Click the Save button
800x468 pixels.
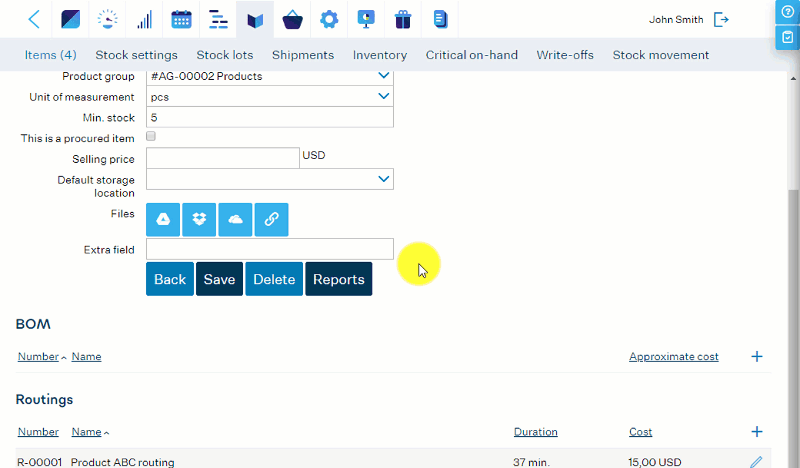(219, 279)
